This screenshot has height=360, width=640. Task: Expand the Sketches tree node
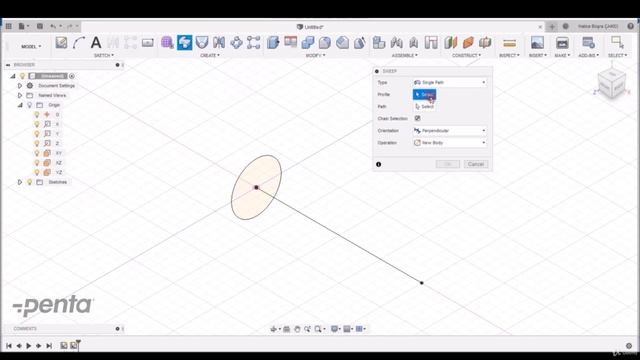pyautogui.click(x=20, y=182)
